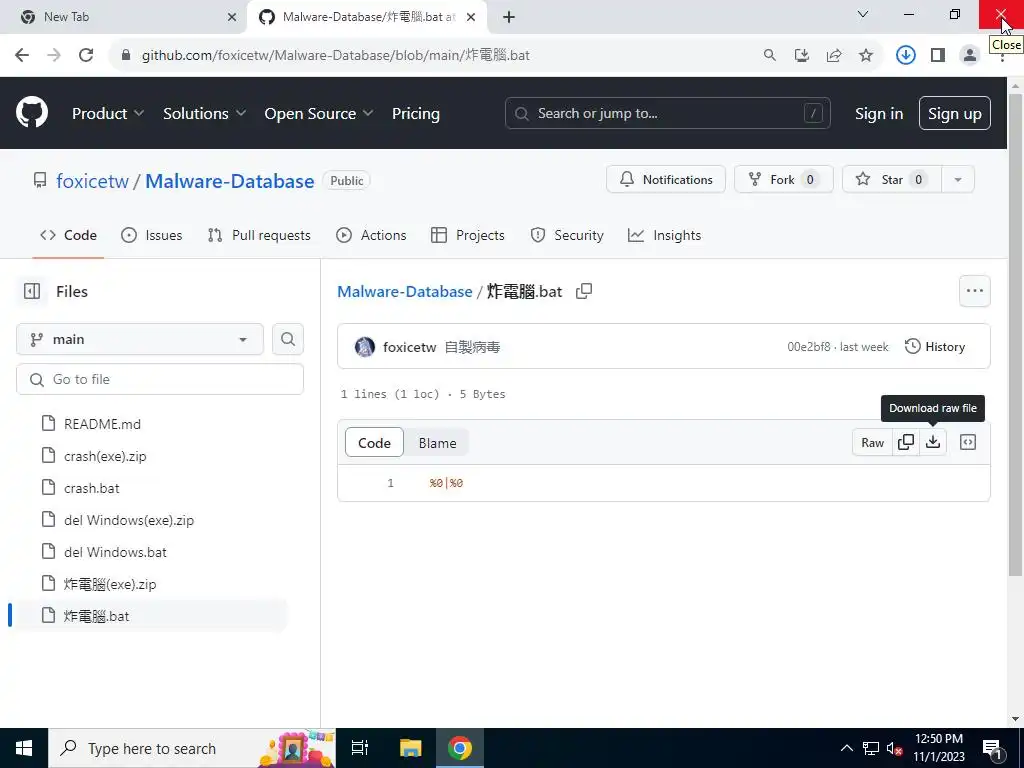This screenshot has height=768, width=1024.
Task: View file History
Action: [x=935, y=347]
